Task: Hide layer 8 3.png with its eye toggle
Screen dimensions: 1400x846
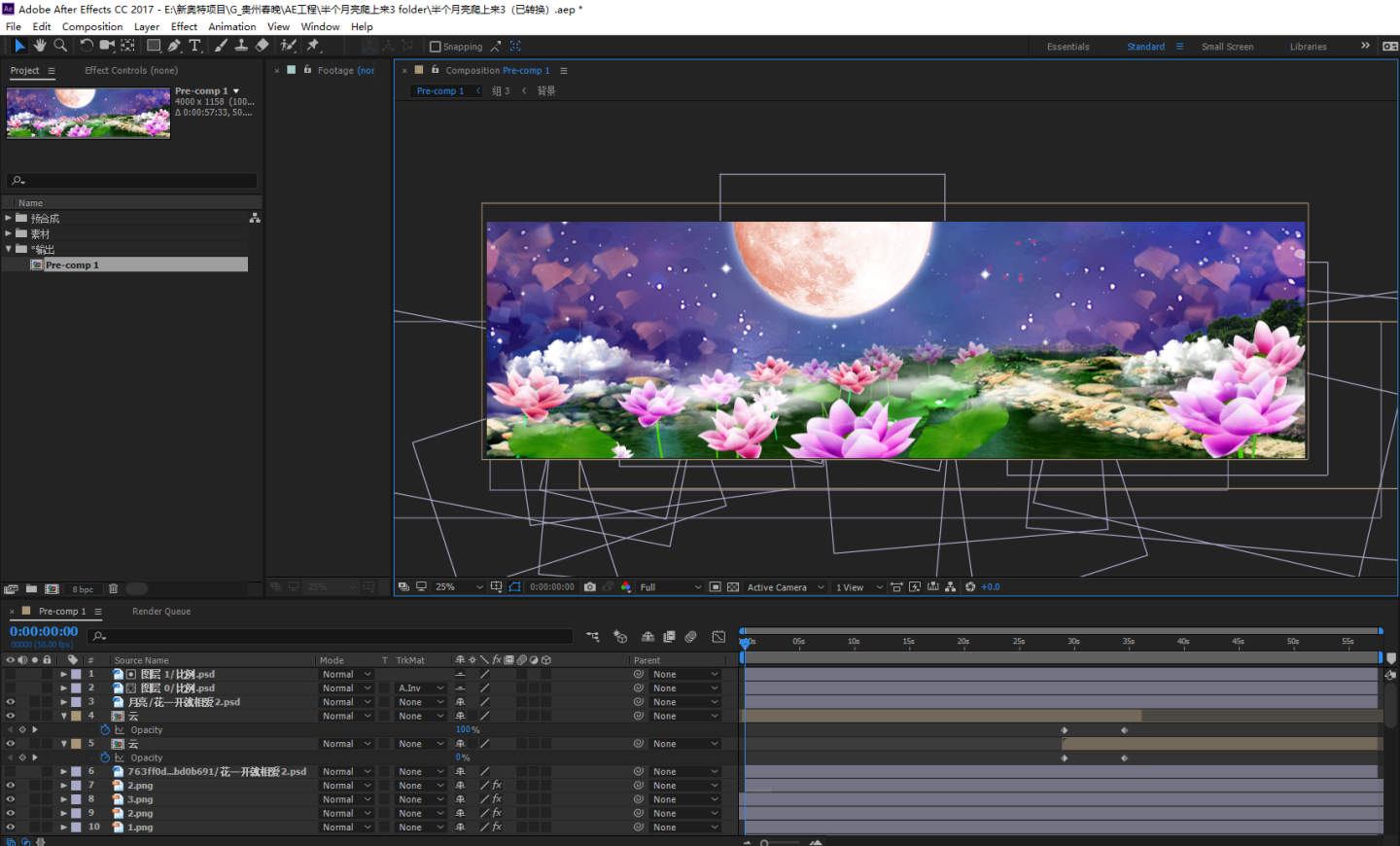Action: (11, 799)
